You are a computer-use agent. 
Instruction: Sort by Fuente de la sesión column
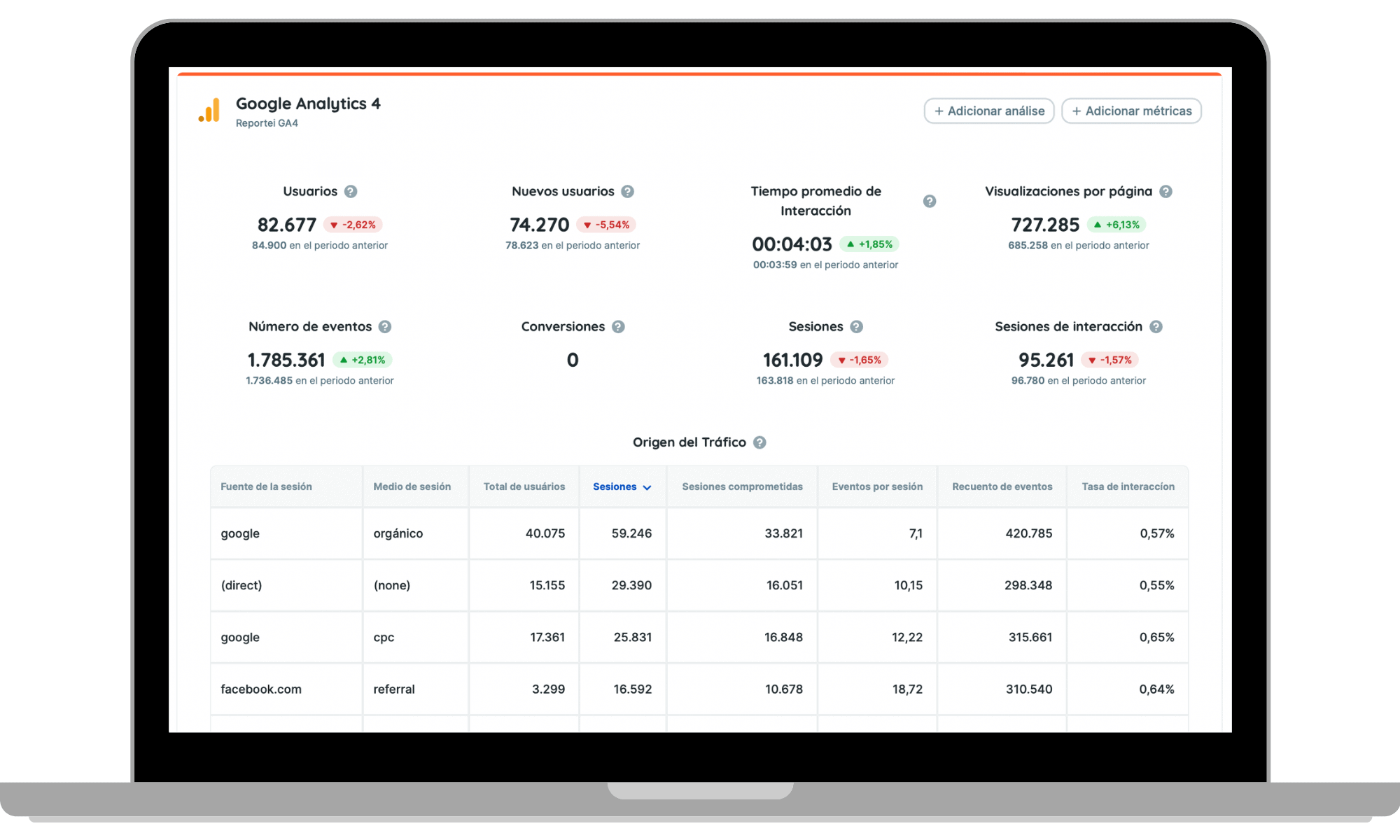click(x=266, y=486)
